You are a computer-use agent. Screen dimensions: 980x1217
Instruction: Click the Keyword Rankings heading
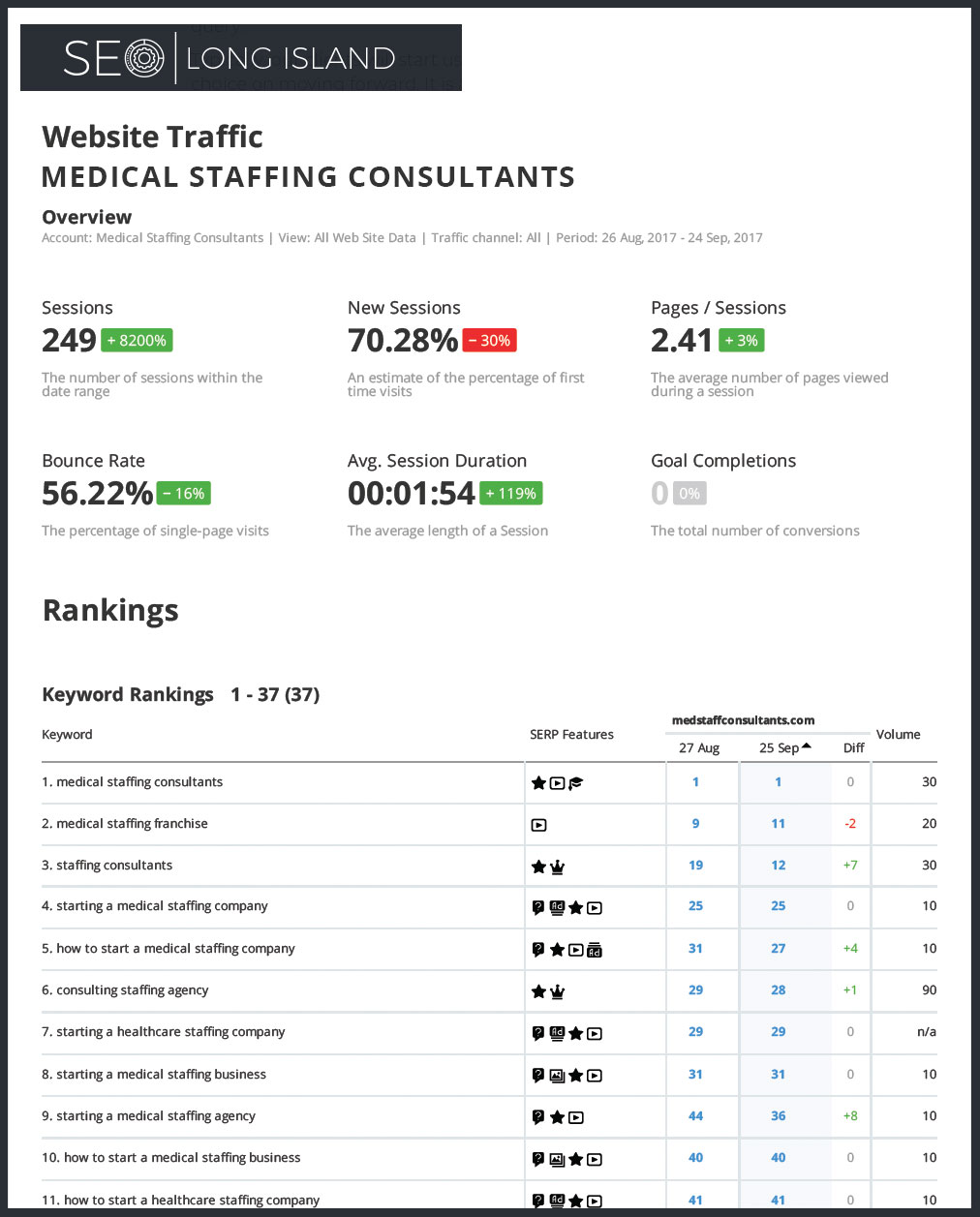(x=128, y=695)
